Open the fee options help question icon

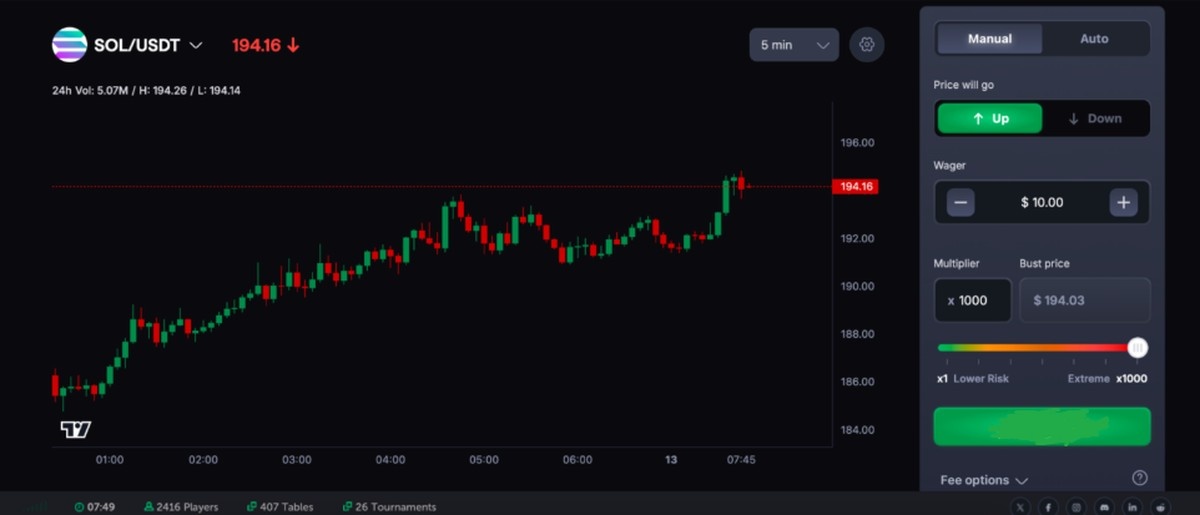(1140, 478)
